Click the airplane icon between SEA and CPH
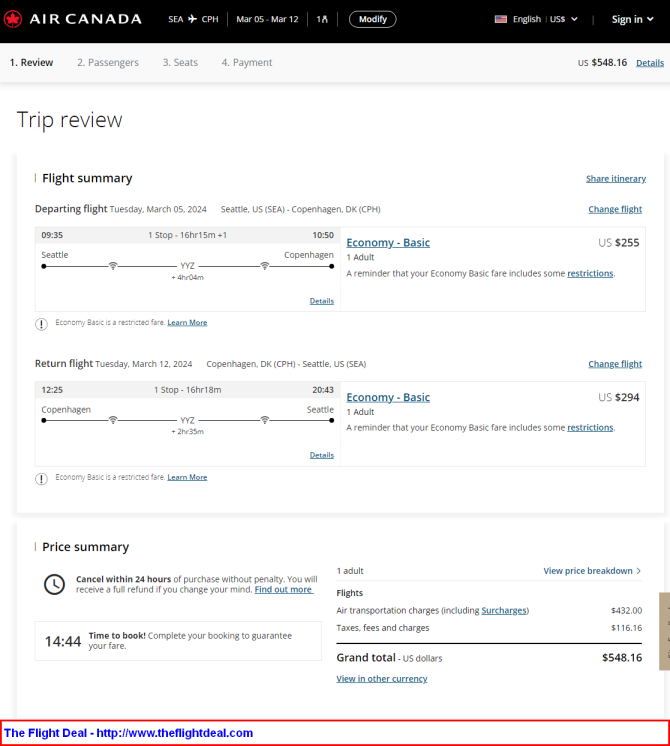The width and height of the screenshot is (670, 746). 192,19
